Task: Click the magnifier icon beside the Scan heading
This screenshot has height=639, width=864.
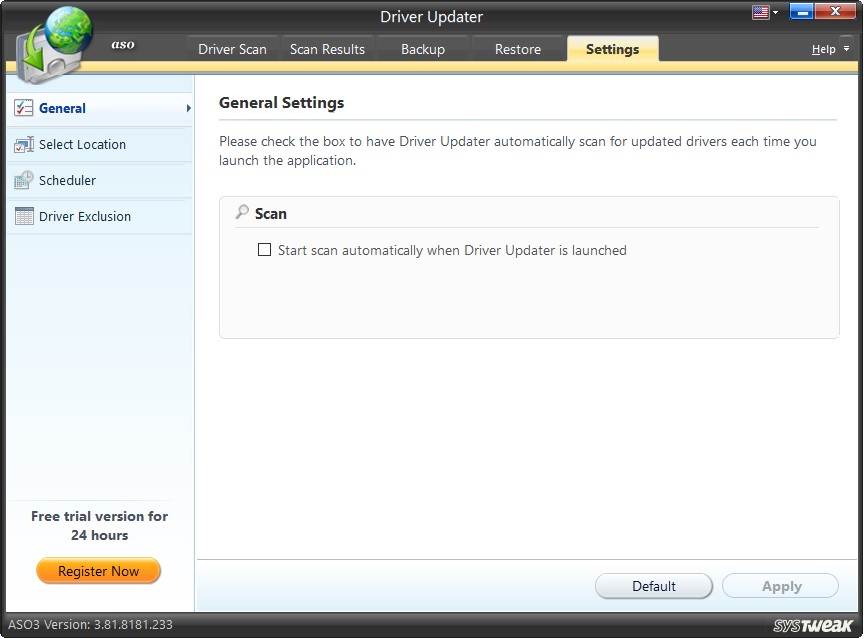Action: tap(240, 212)
